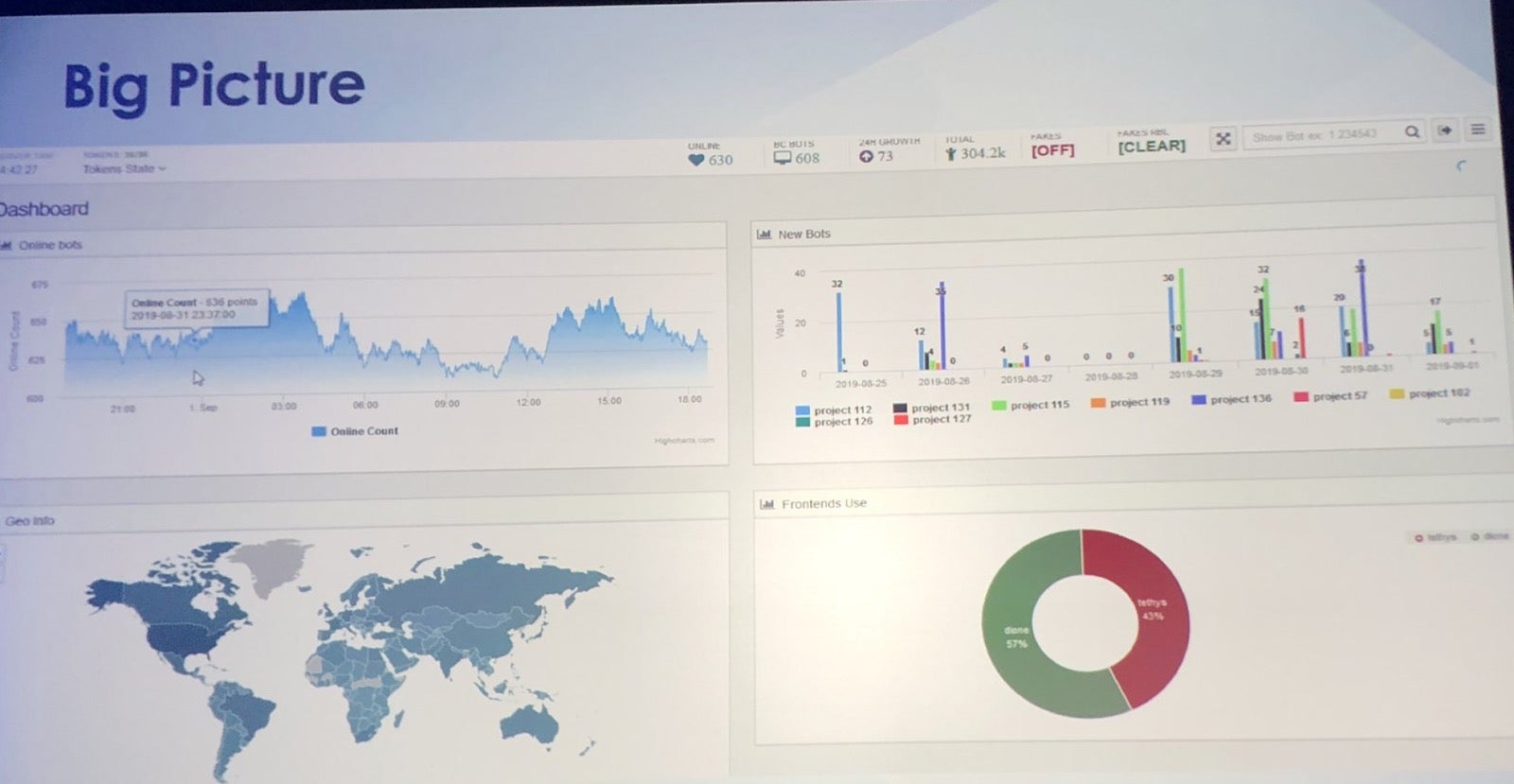Viewport: 1514px width, 784px height.
Task: Click the Frontends Use panel header
Action: [823, 504]
